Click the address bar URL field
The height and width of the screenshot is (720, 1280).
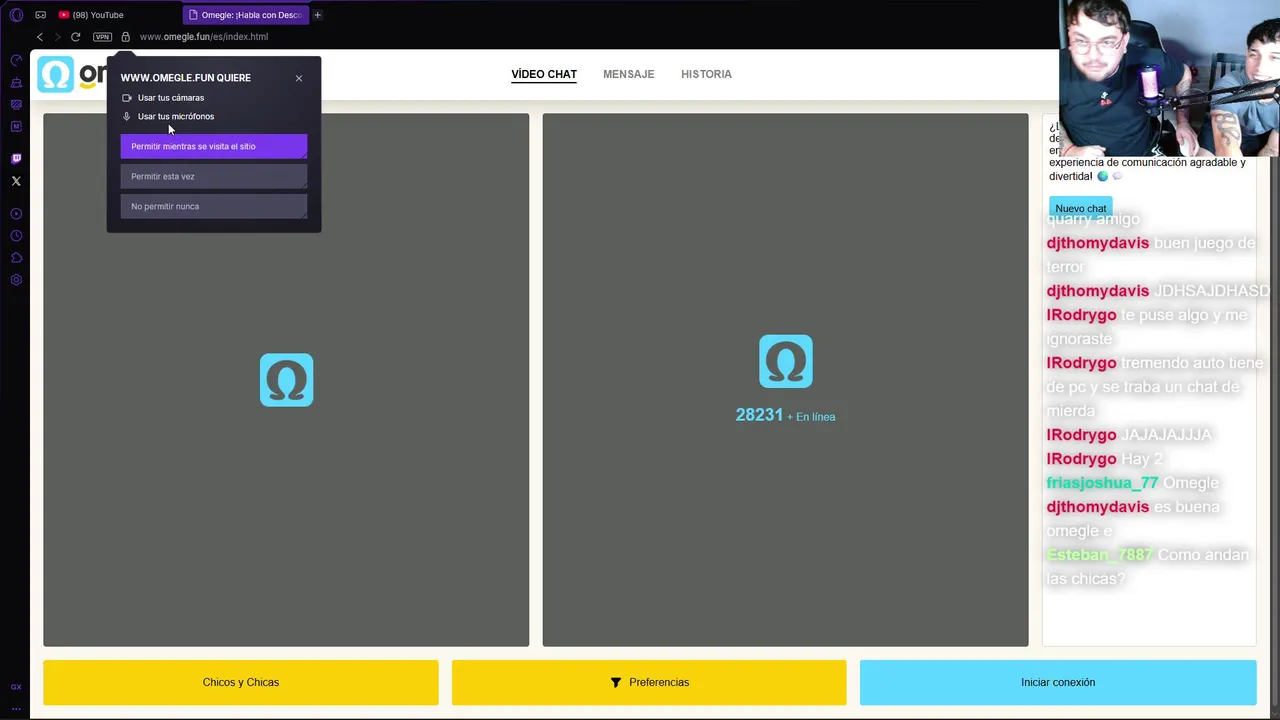point(204,37)
